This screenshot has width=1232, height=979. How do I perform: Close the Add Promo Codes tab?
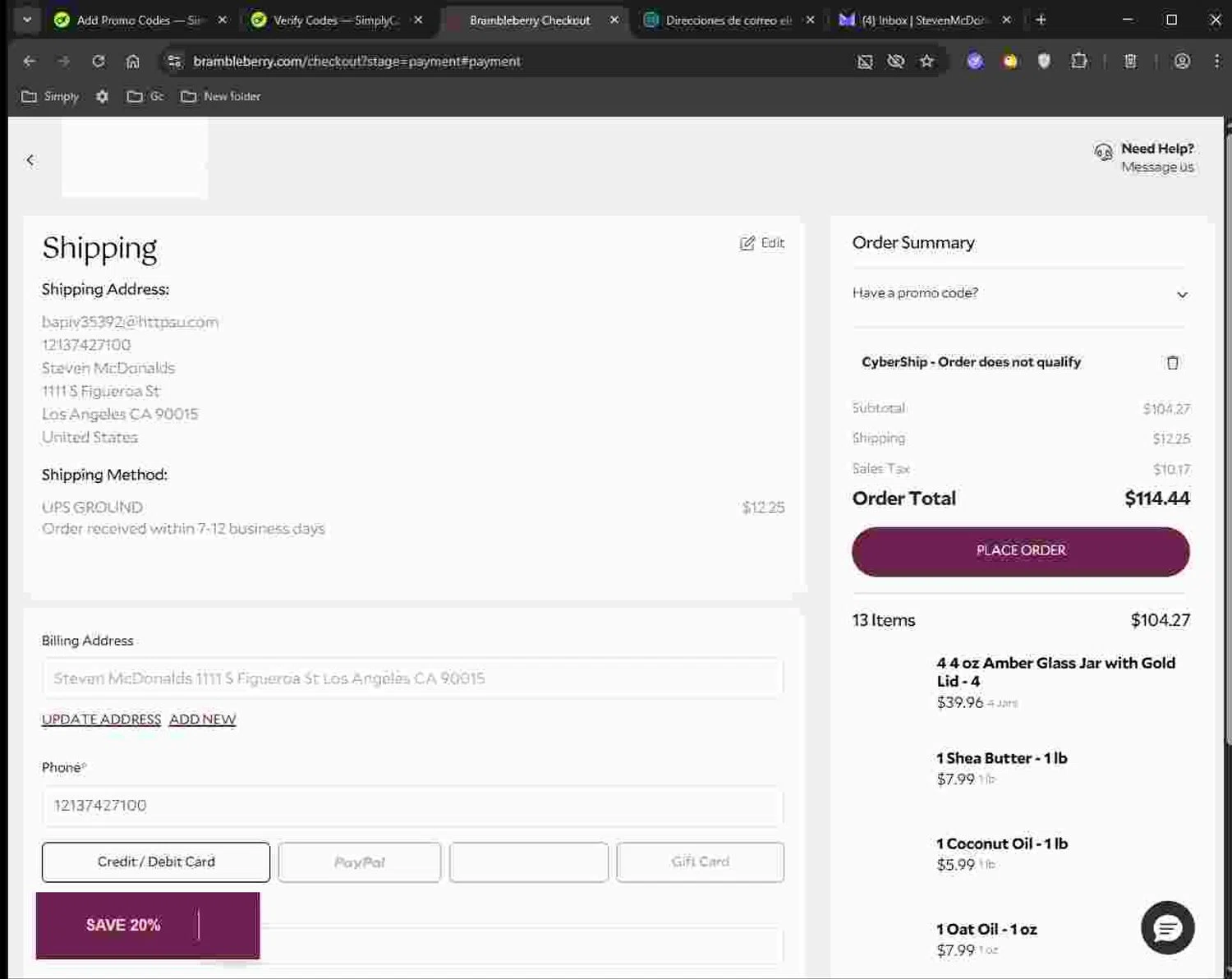pos(222,20)
